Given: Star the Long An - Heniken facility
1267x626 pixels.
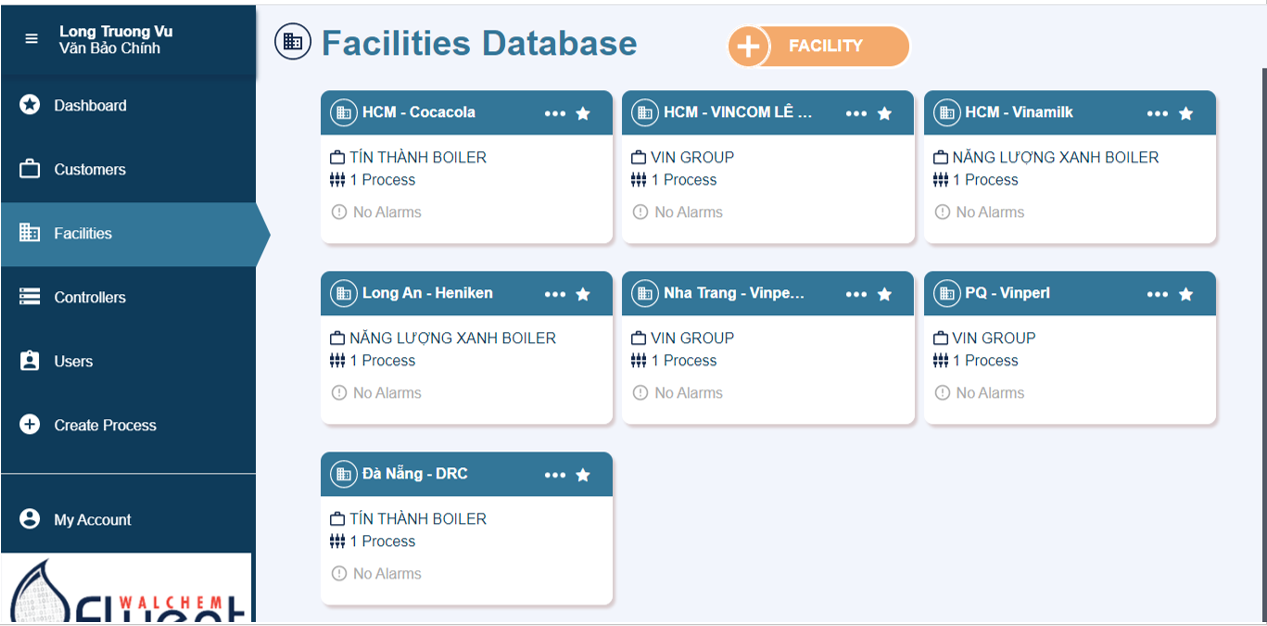Looking at the screenshot, I should pyautogui.click(x=583, y=294).
